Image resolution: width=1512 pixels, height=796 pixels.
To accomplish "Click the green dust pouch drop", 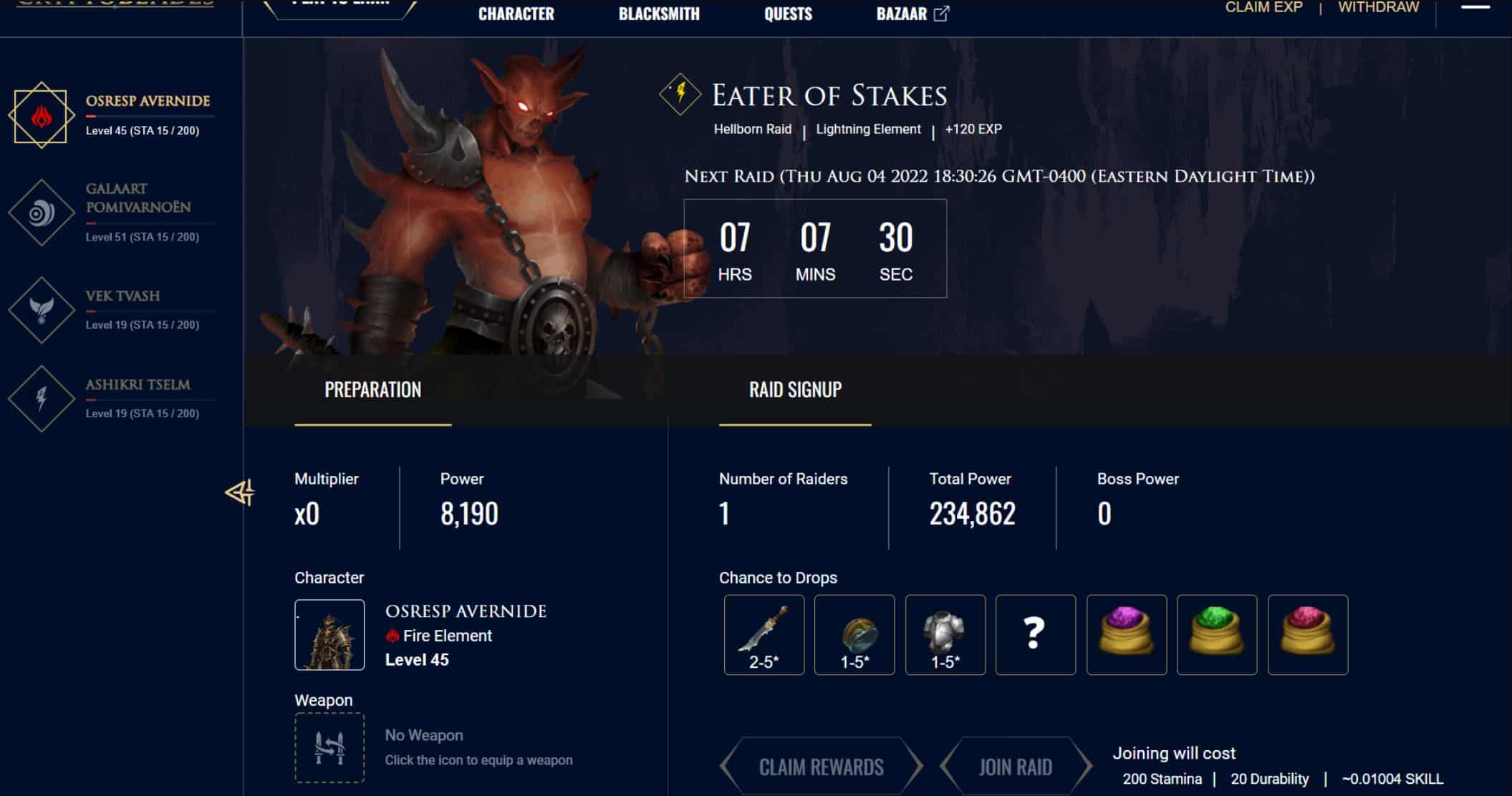I will (x=1217, y=635).
